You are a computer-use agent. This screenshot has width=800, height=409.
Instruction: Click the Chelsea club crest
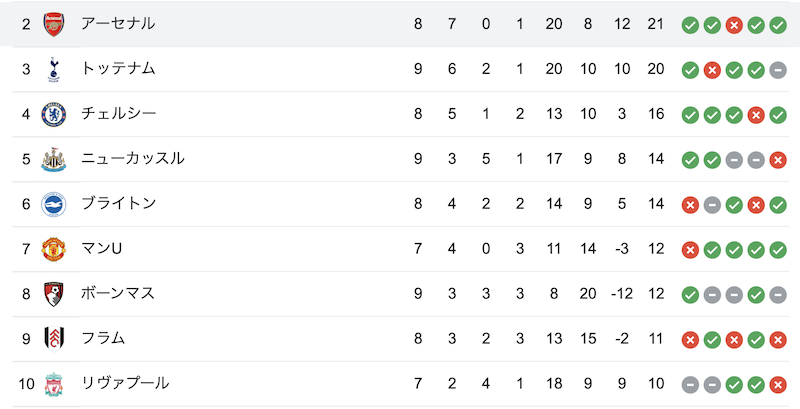point(54,114)
